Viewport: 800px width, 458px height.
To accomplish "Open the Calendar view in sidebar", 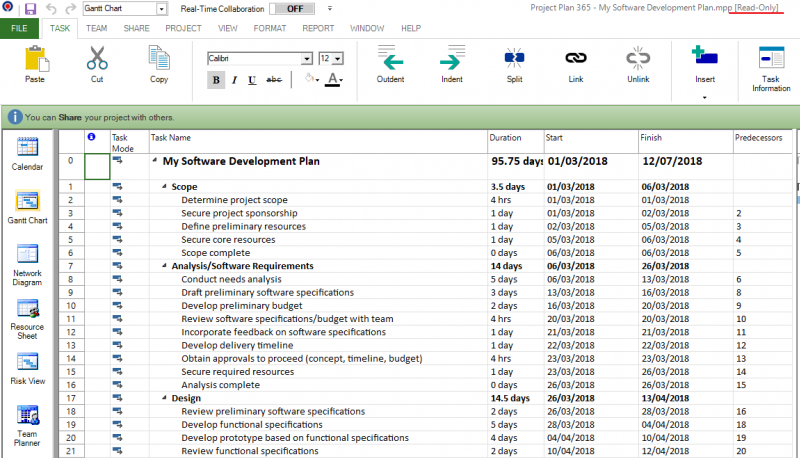I will [27, 154].
